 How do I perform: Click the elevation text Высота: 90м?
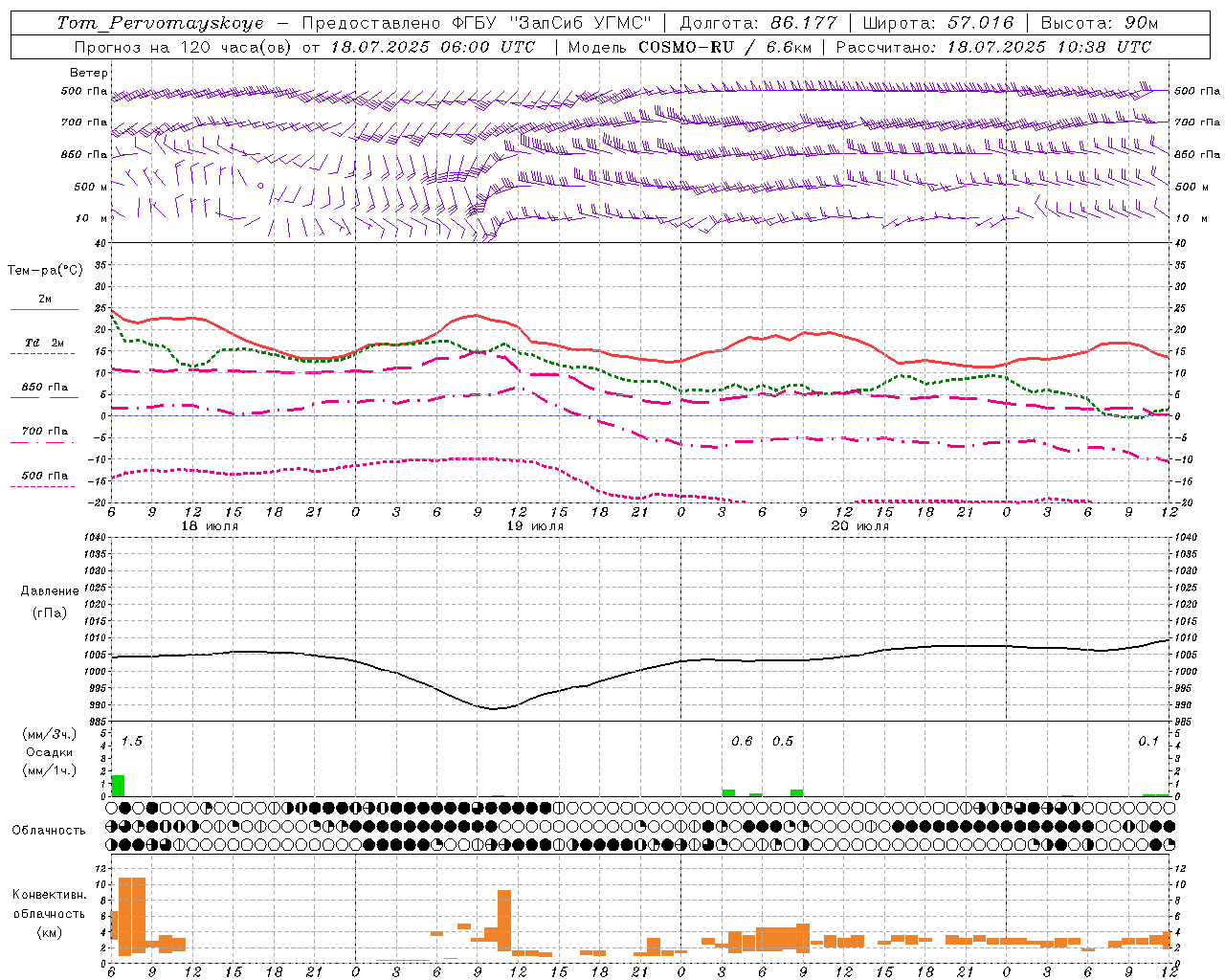1099,23
